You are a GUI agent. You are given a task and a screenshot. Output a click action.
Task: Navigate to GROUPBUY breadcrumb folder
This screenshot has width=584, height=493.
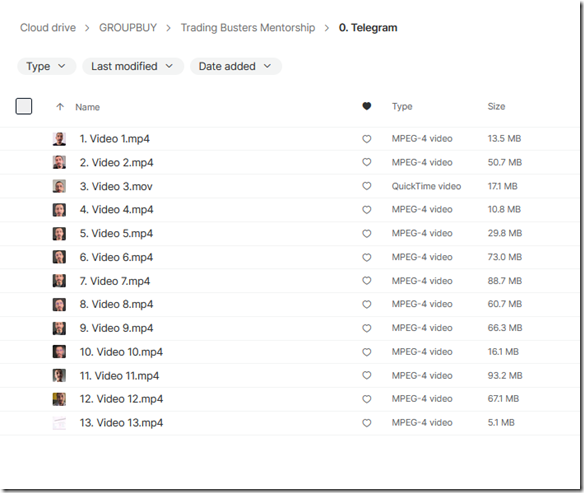coord(128,28)
